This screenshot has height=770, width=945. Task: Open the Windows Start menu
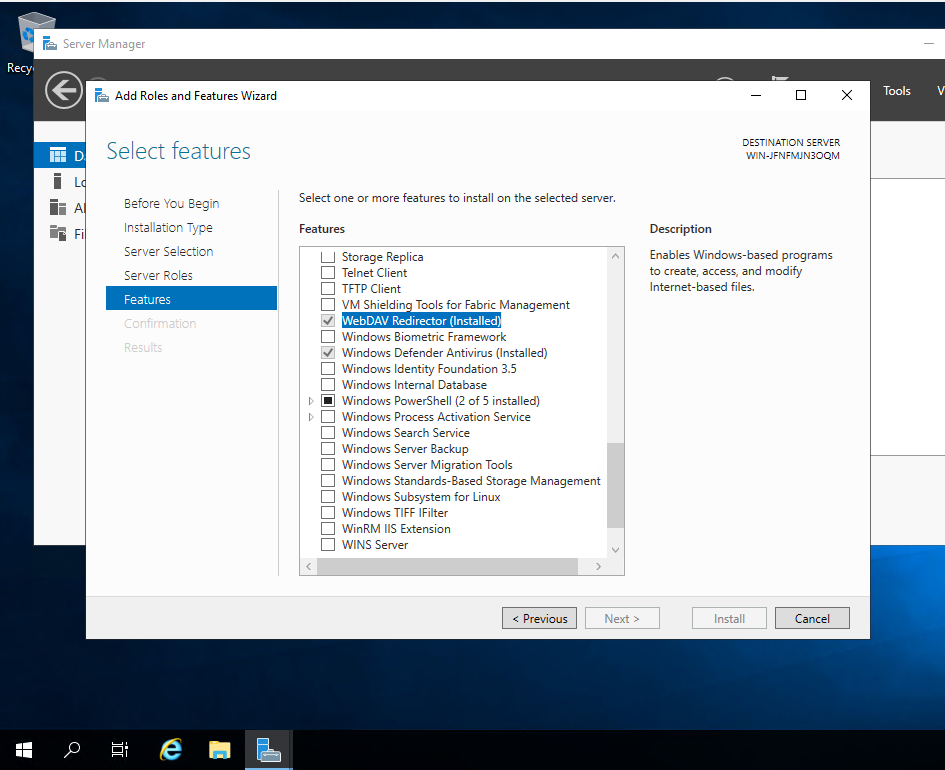(24, 750)
